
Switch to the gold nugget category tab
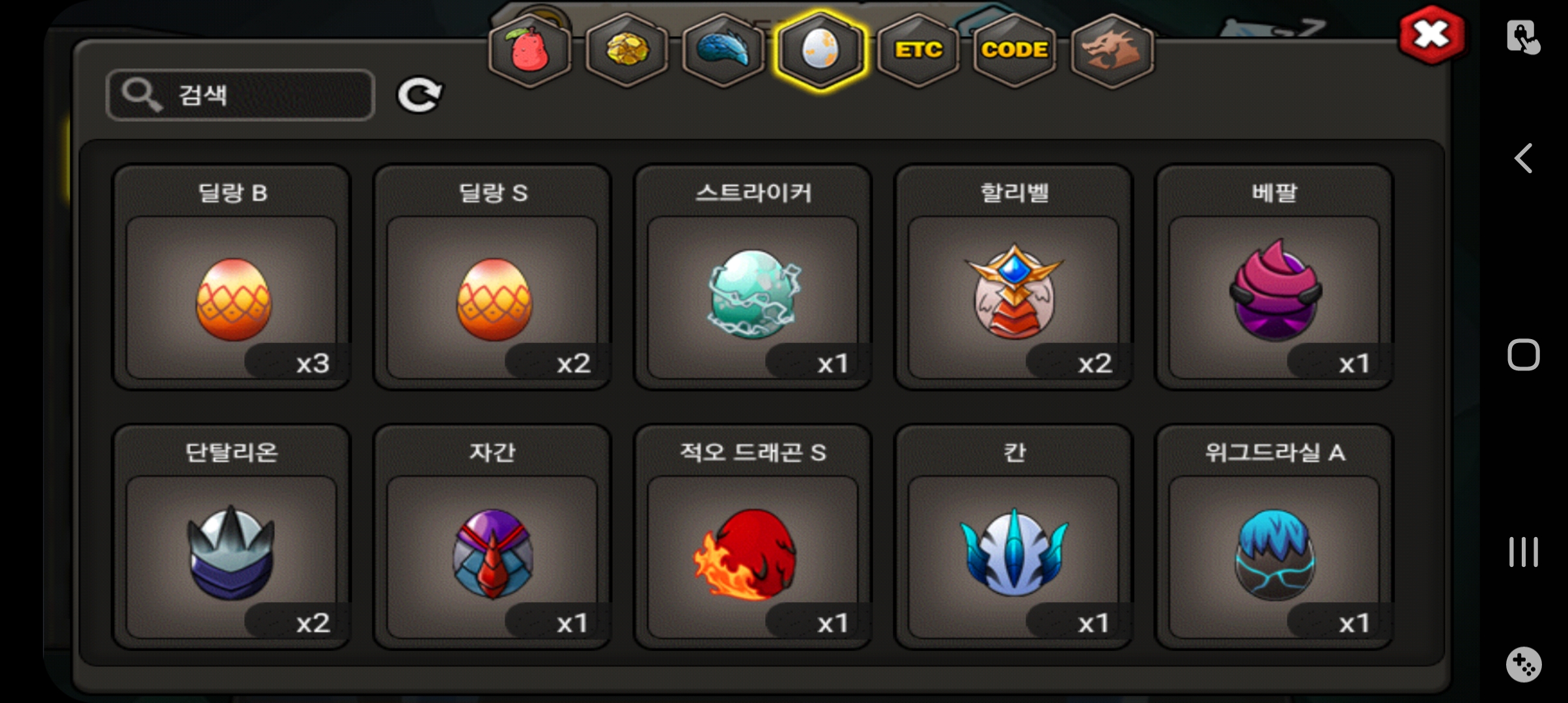coord(626,50)
